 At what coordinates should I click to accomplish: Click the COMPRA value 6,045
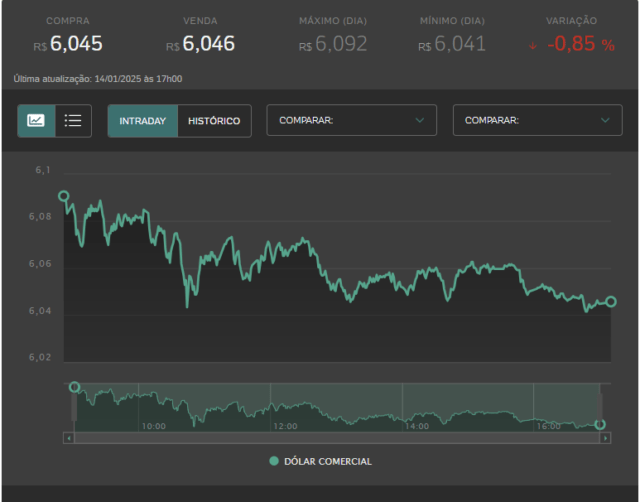[76, 44]
